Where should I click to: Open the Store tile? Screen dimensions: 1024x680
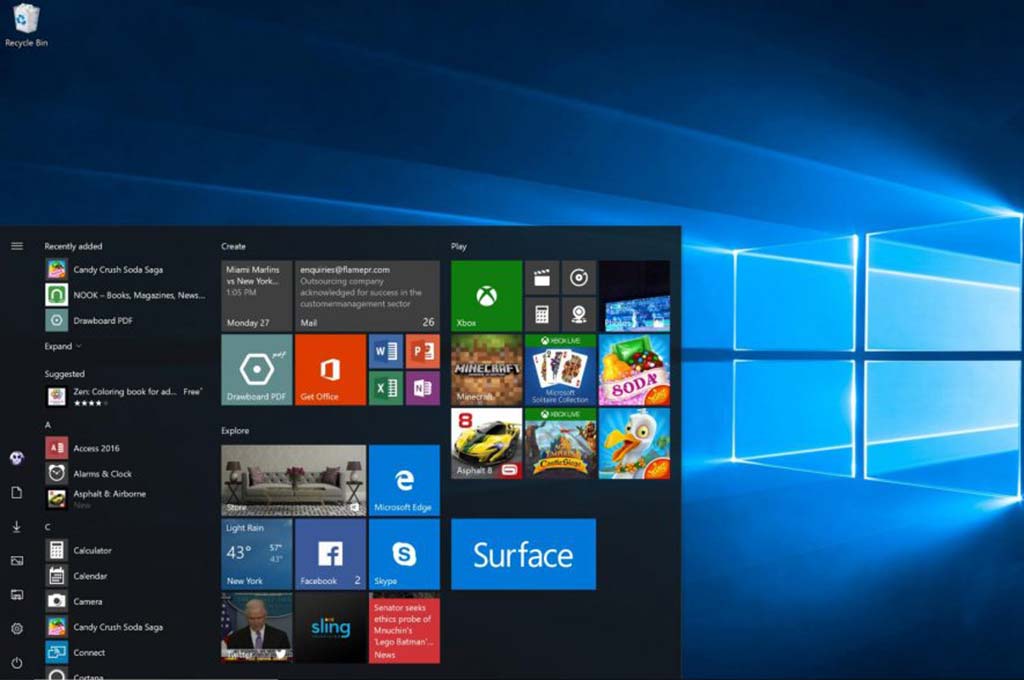pyautogui.click(x=294, y=481)
